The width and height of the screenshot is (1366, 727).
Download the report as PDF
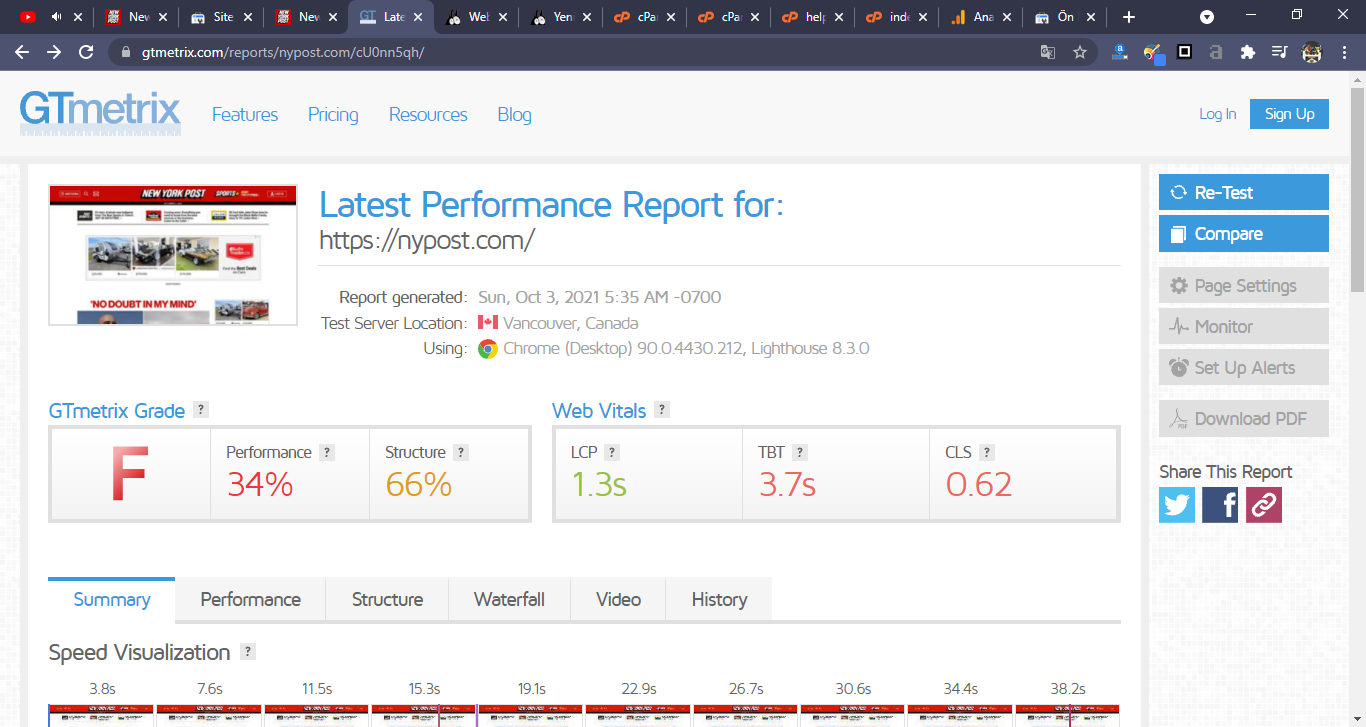tap(1243, 418)
